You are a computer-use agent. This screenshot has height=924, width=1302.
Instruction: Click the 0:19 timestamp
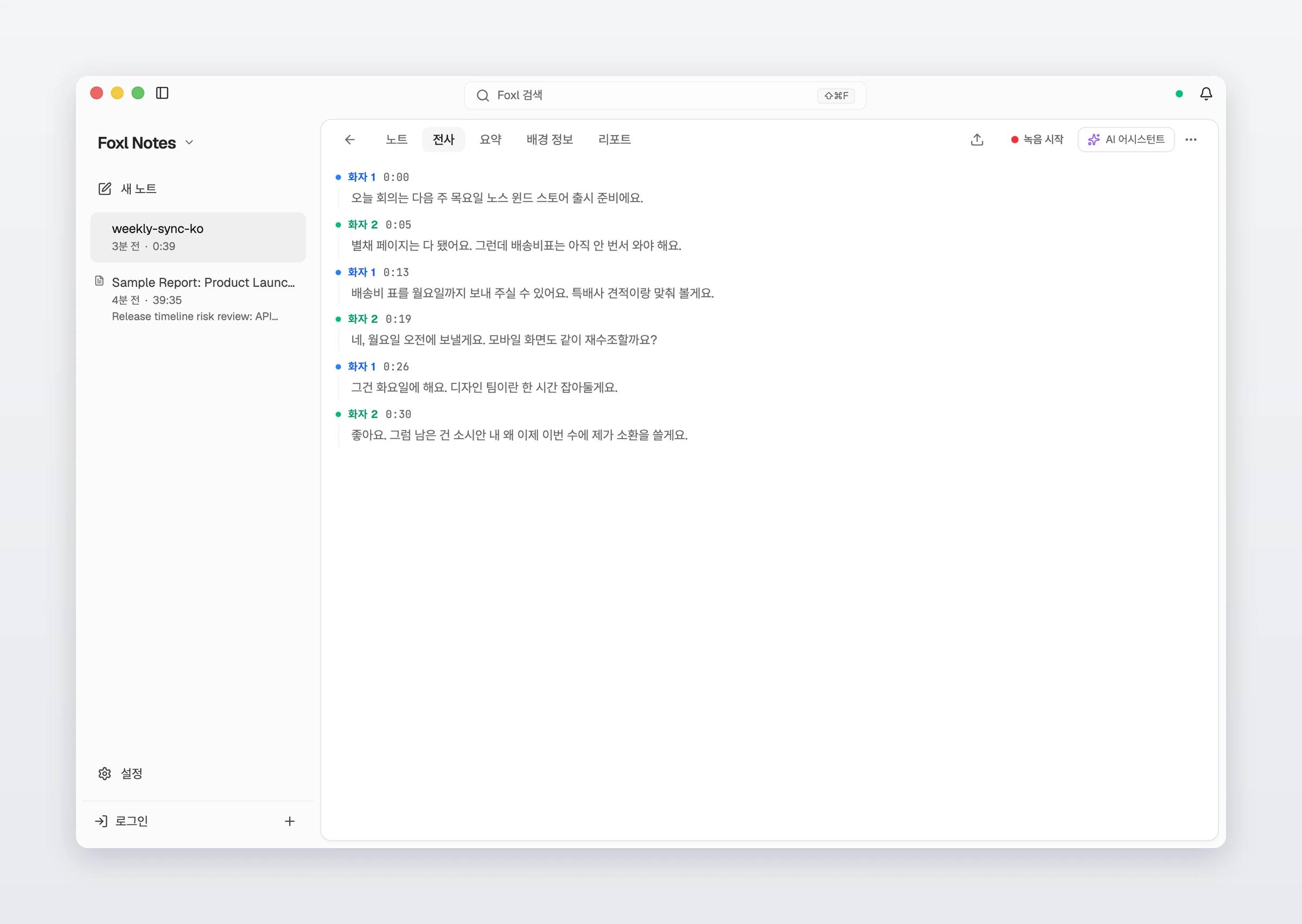398,319
